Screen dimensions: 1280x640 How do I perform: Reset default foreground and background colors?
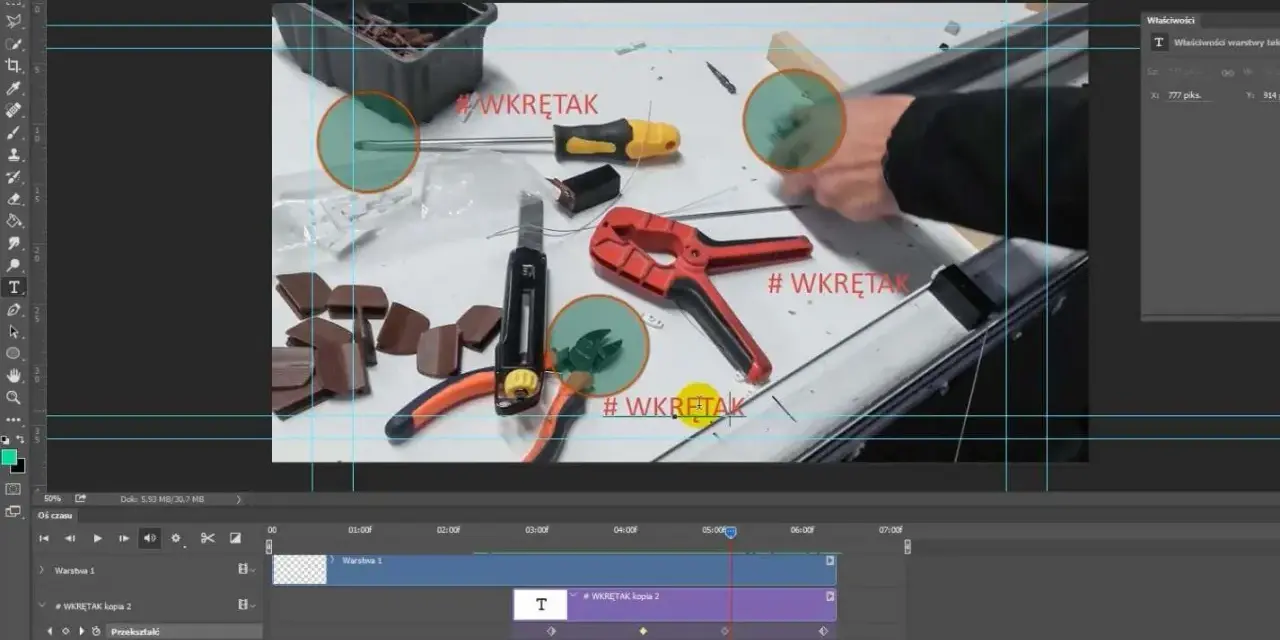(x=5, y=439)
